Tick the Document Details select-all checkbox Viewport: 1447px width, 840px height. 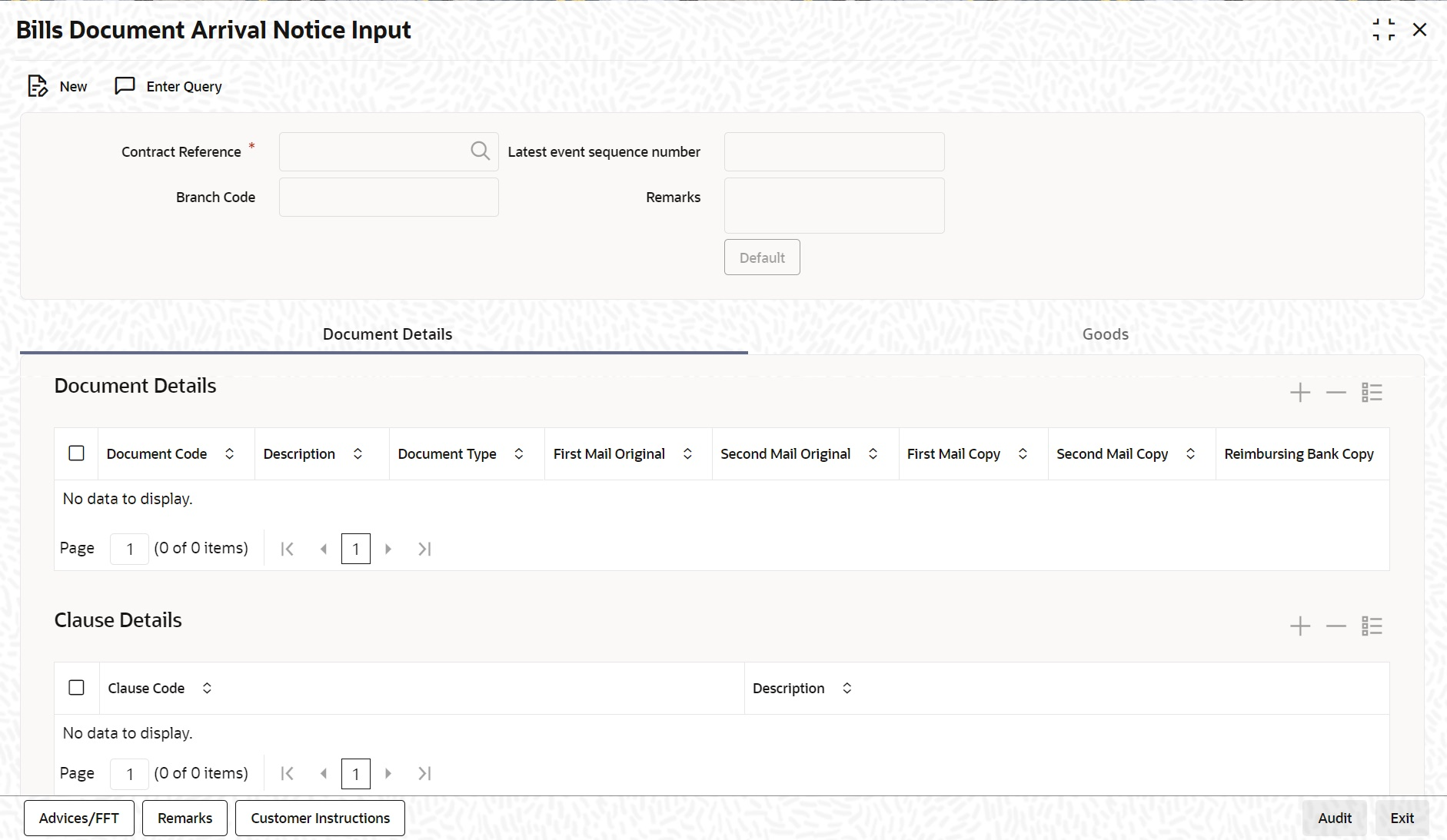pyautogui.click(x=77, y=453)
